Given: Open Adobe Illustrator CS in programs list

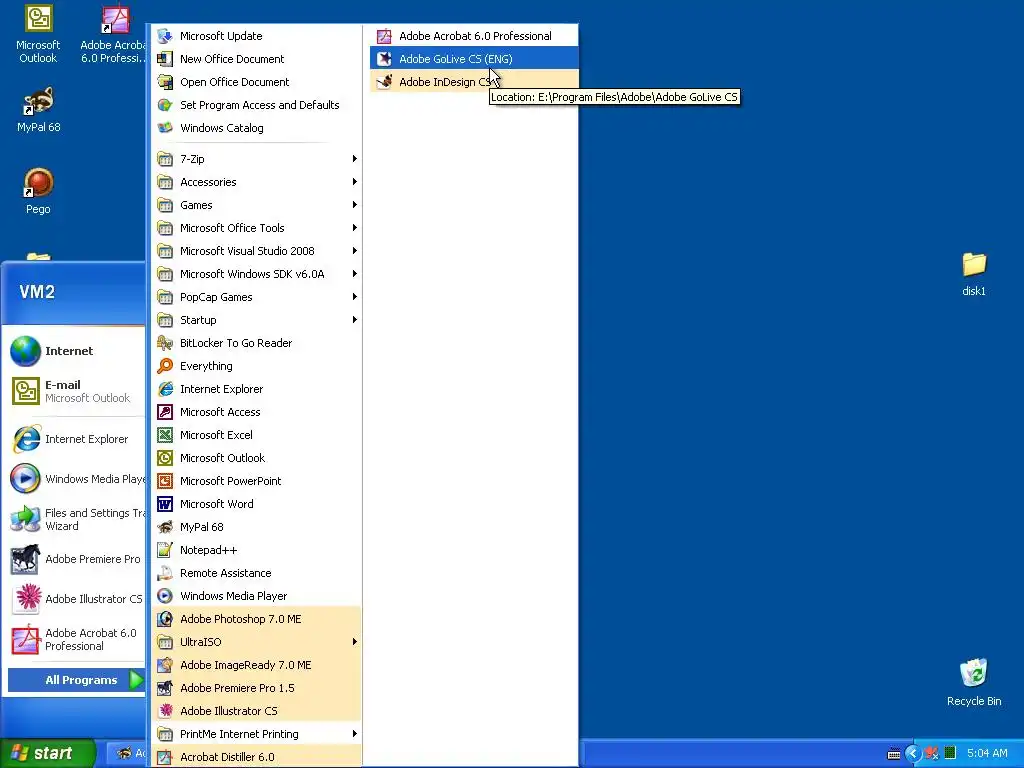Looking at the screenshot, I should pos(257,711).
